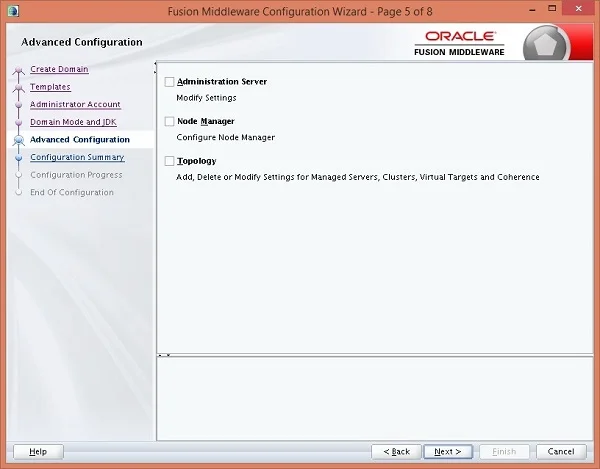Click the Topology label

point(197,161)
